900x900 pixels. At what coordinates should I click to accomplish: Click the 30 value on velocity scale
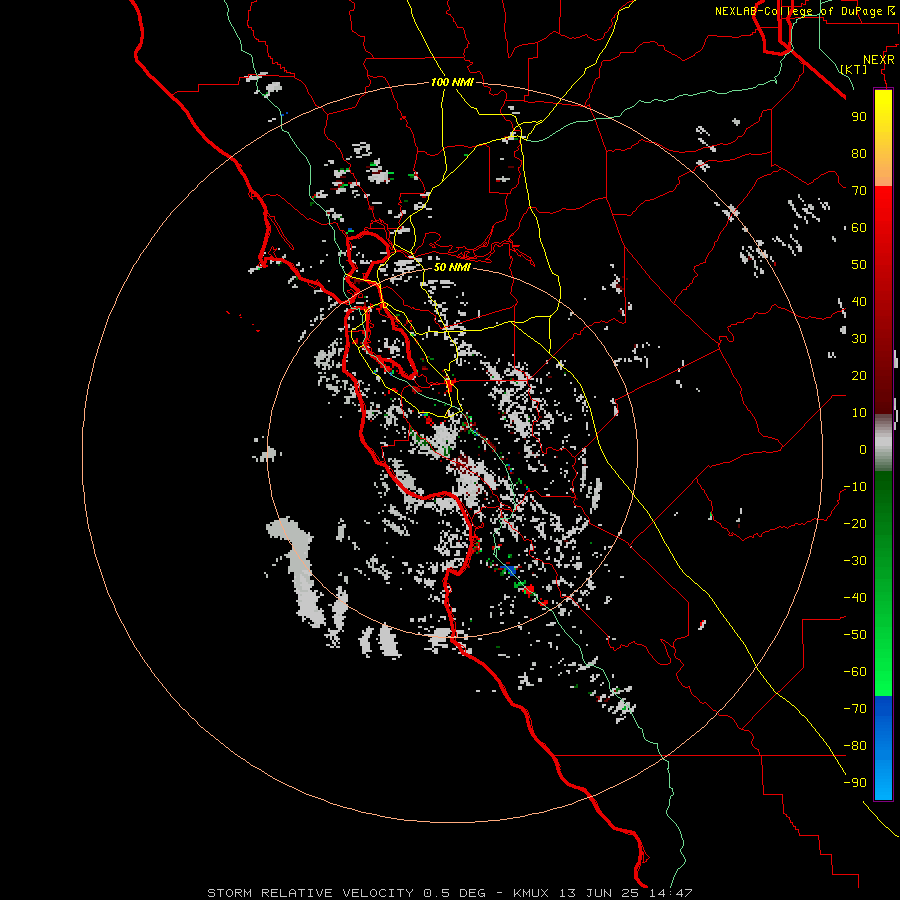point(859,339)
